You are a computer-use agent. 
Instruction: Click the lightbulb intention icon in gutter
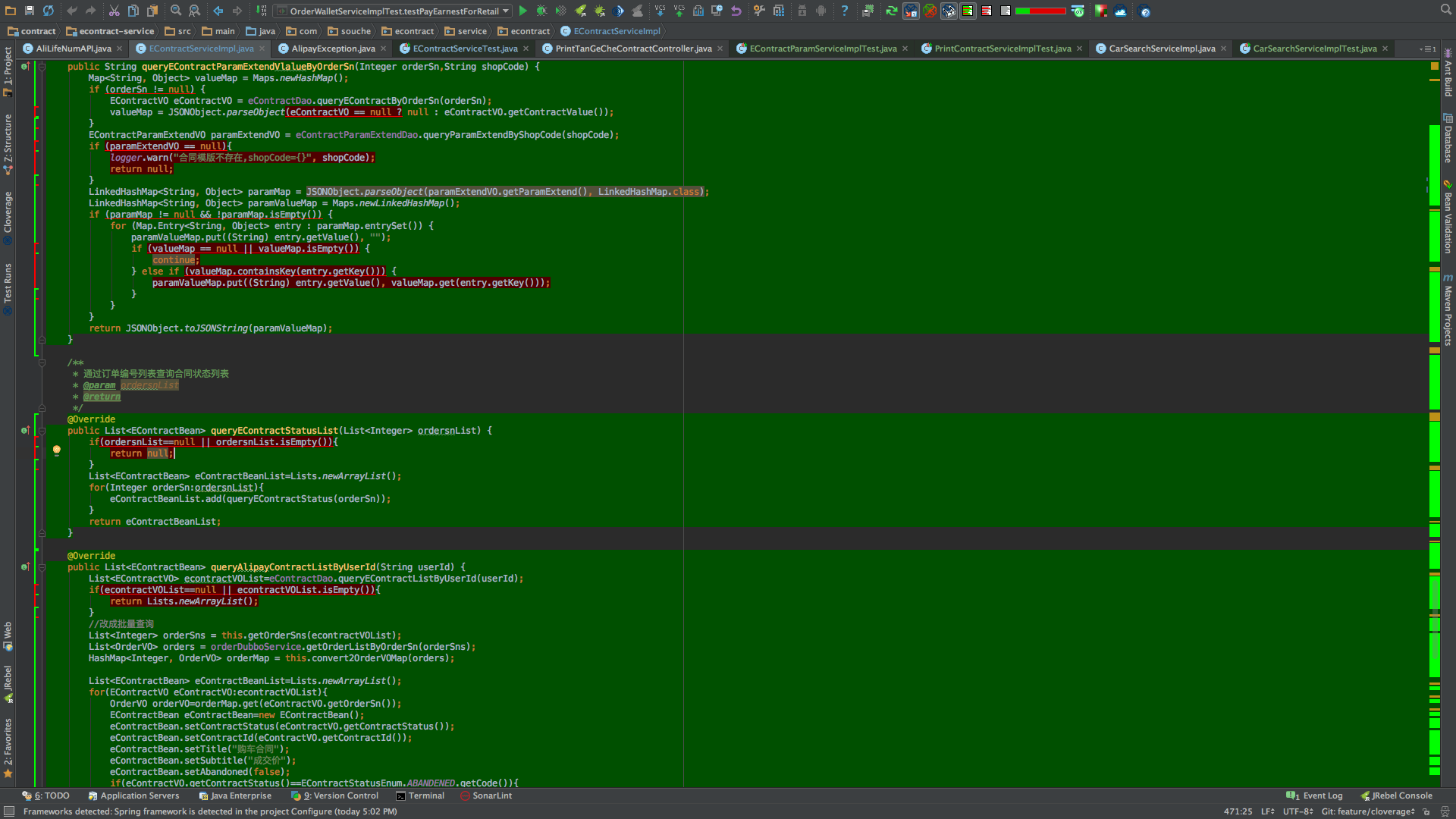[56, 450]
